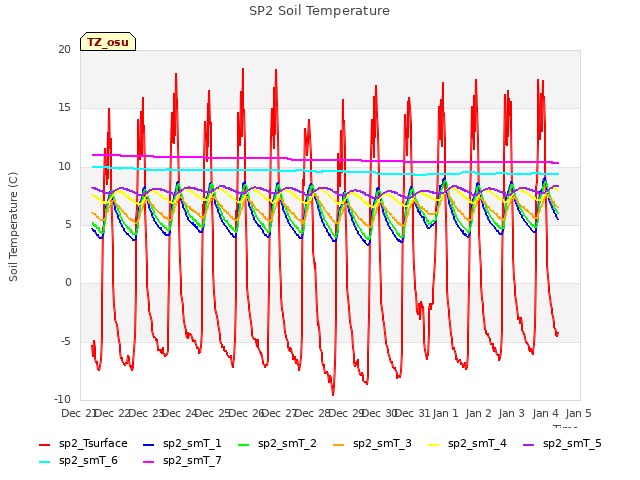Click the blue sp2_smT_1 legend swatch
640x480 pixels.
149,444
